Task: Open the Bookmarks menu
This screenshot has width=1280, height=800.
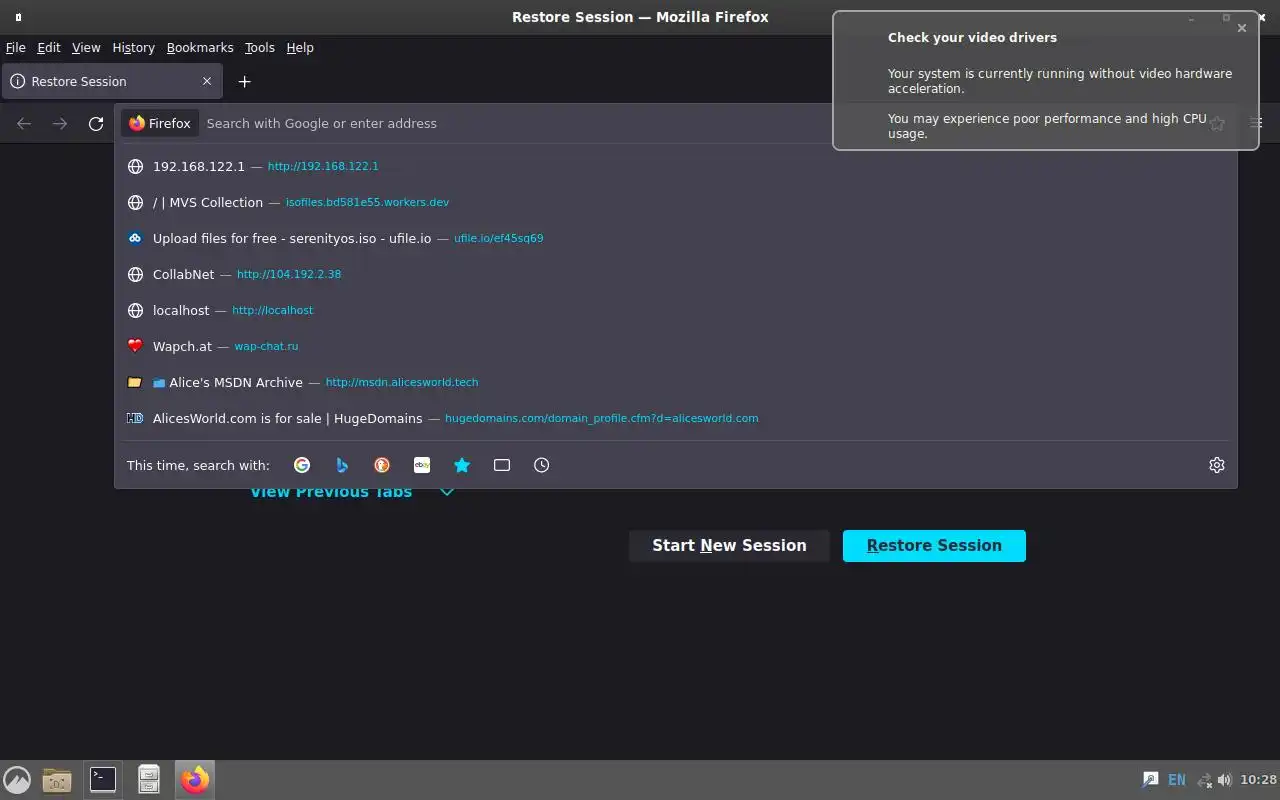Action: [x=200, y=47]
